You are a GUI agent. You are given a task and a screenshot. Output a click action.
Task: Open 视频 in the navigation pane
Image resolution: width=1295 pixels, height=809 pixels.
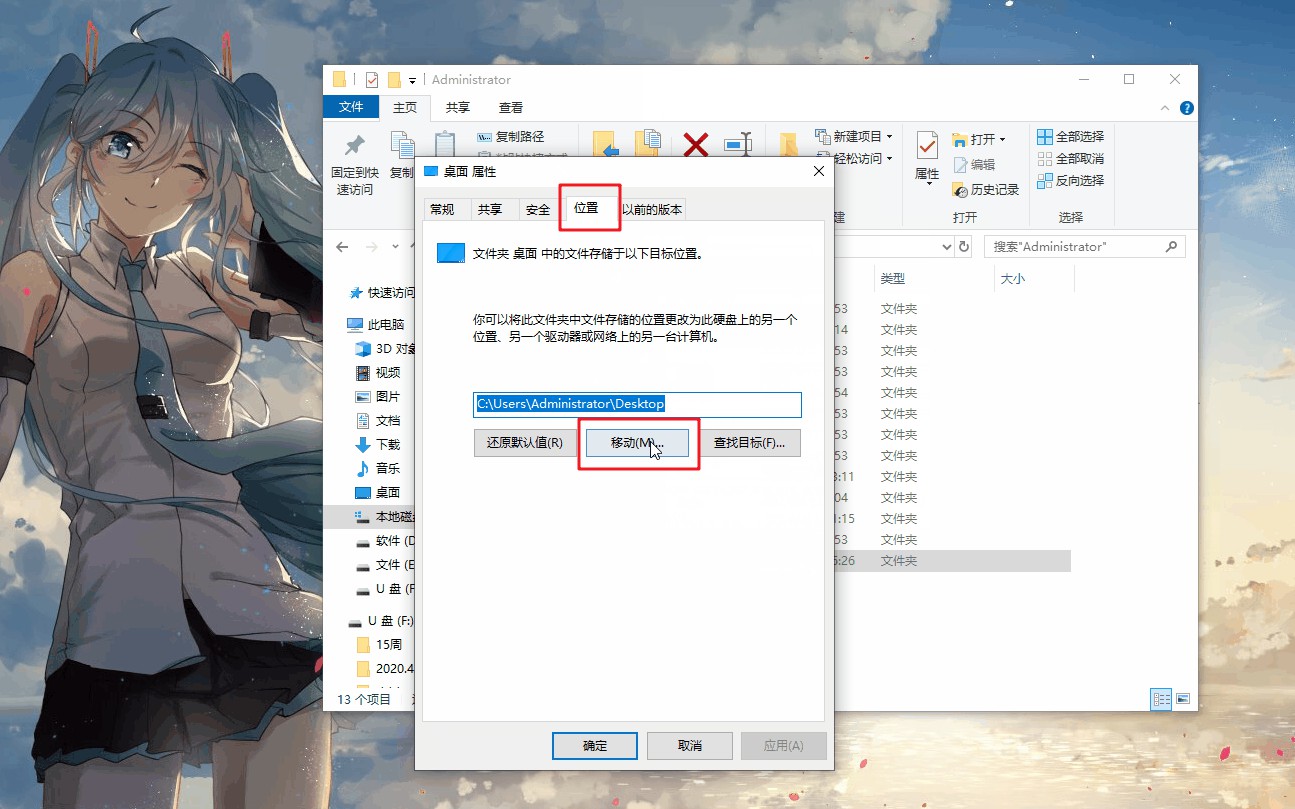click(x=378, y=373)
